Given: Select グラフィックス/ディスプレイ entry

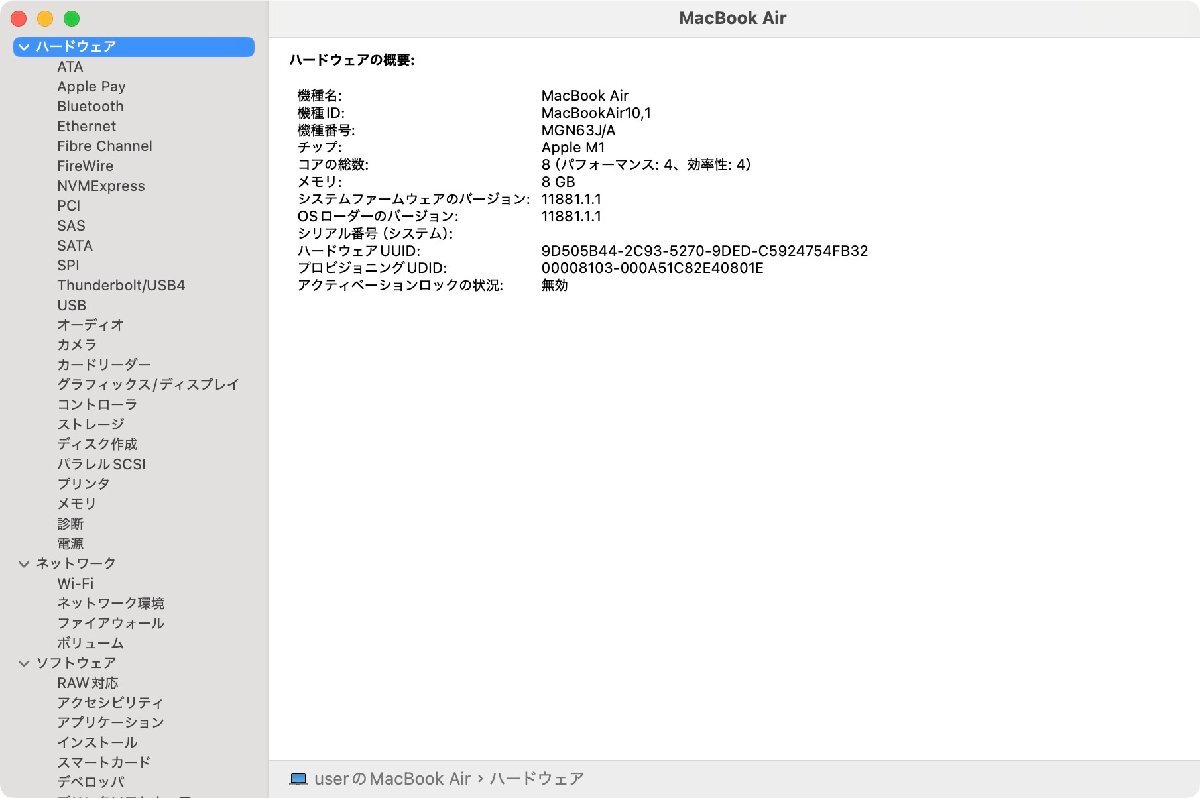Looking at the screenshot, I should point(148,385).
